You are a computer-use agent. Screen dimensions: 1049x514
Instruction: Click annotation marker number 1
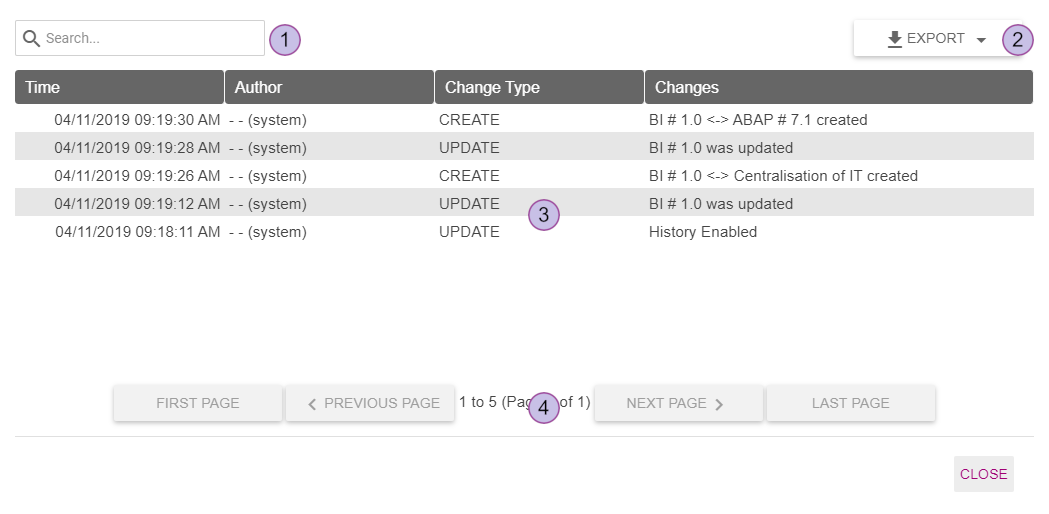[285, 40]
